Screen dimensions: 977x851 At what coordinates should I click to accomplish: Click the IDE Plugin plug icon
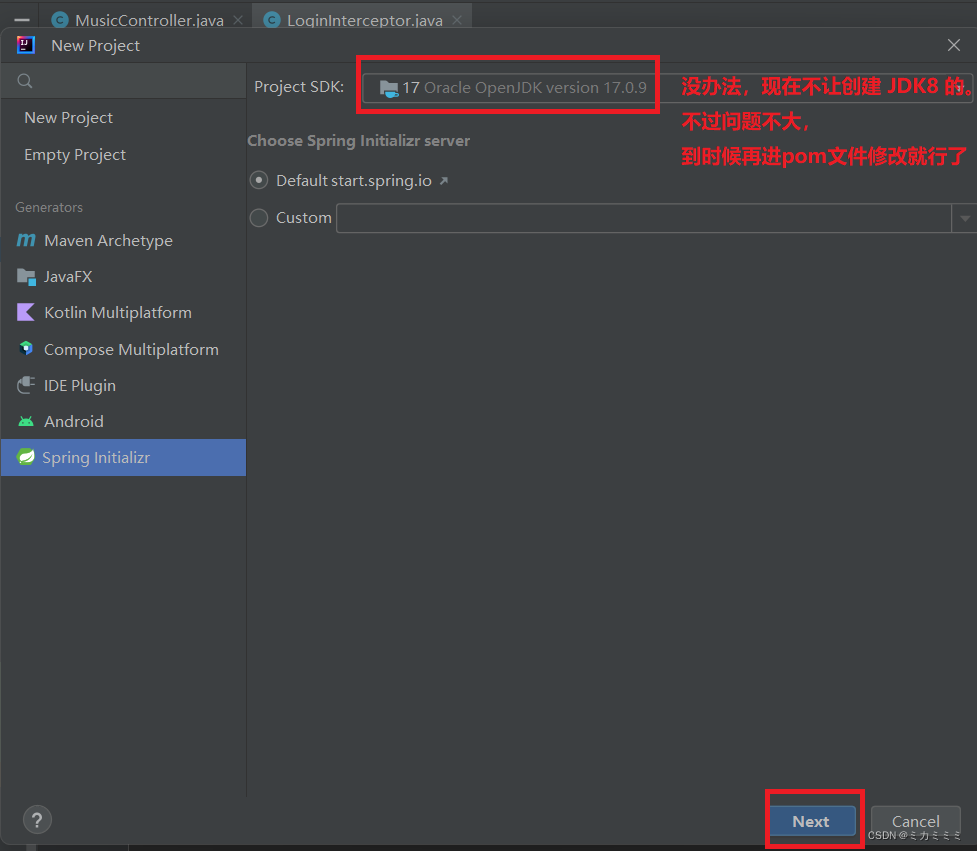pyautogui.click(x=26, y=385)
